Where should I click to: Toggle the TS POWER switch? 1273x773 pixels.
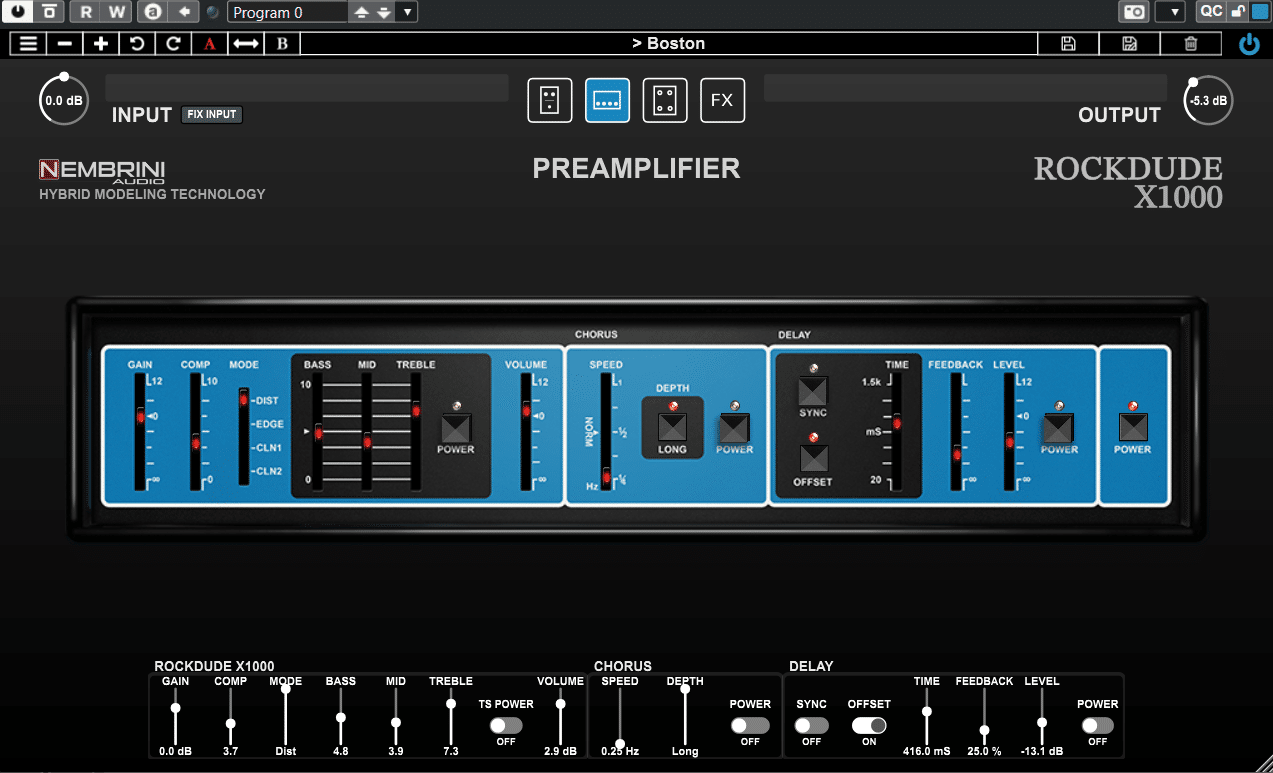(x=506, y=725)
